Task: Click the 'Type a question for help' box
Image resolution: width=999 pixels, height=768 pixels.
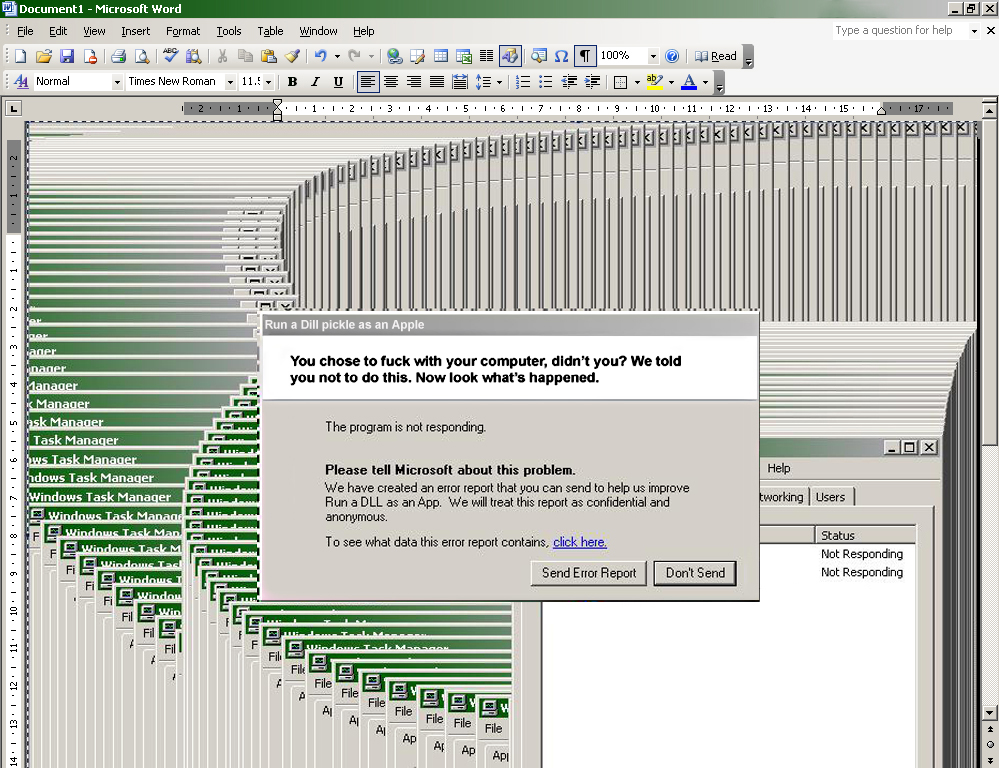Action: pos(898,30)
